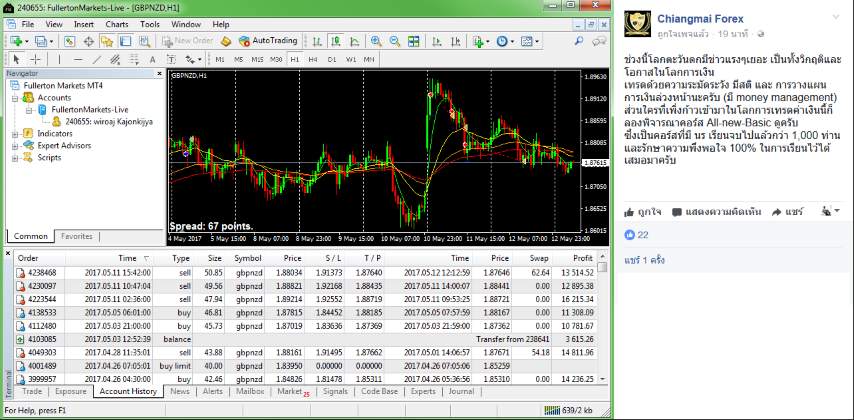Click the chat bubbles icon in toolbar

pyautogui.click(x=599, y=41)
